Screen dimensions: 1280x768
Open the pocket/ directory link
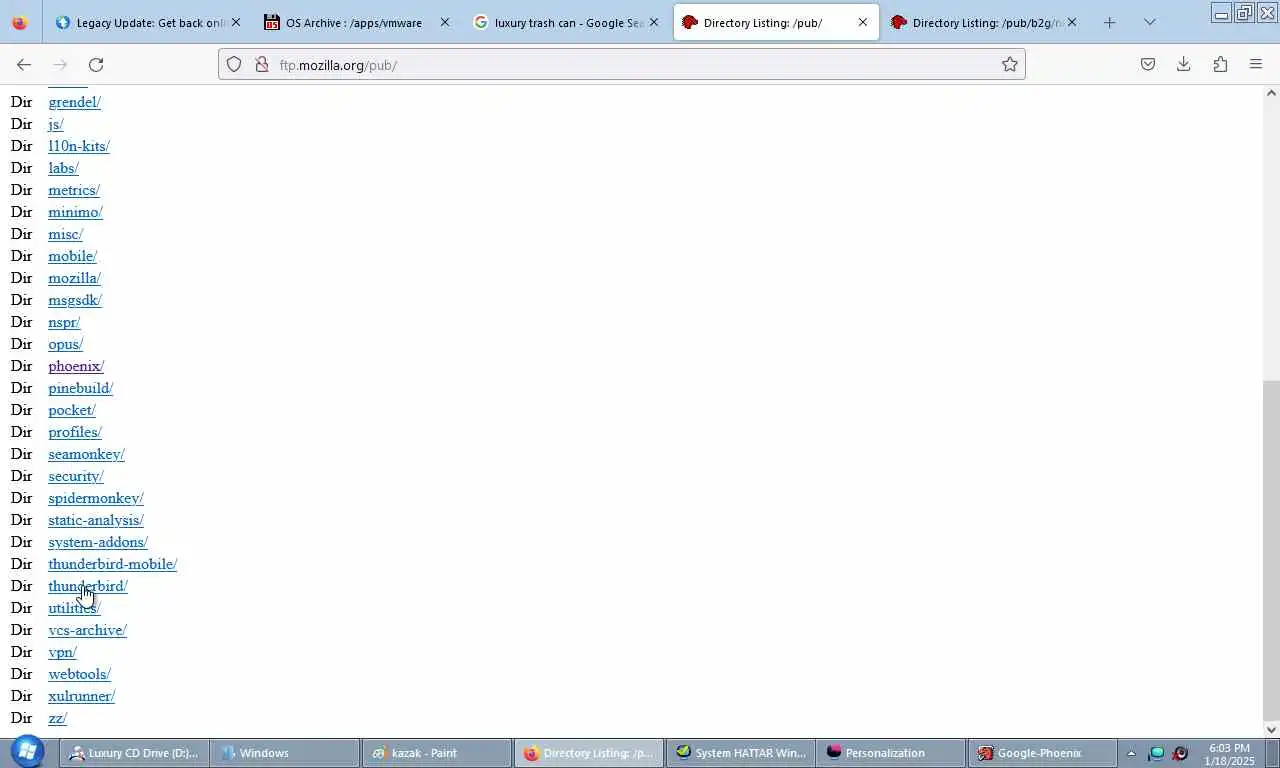tap(72, 410)
